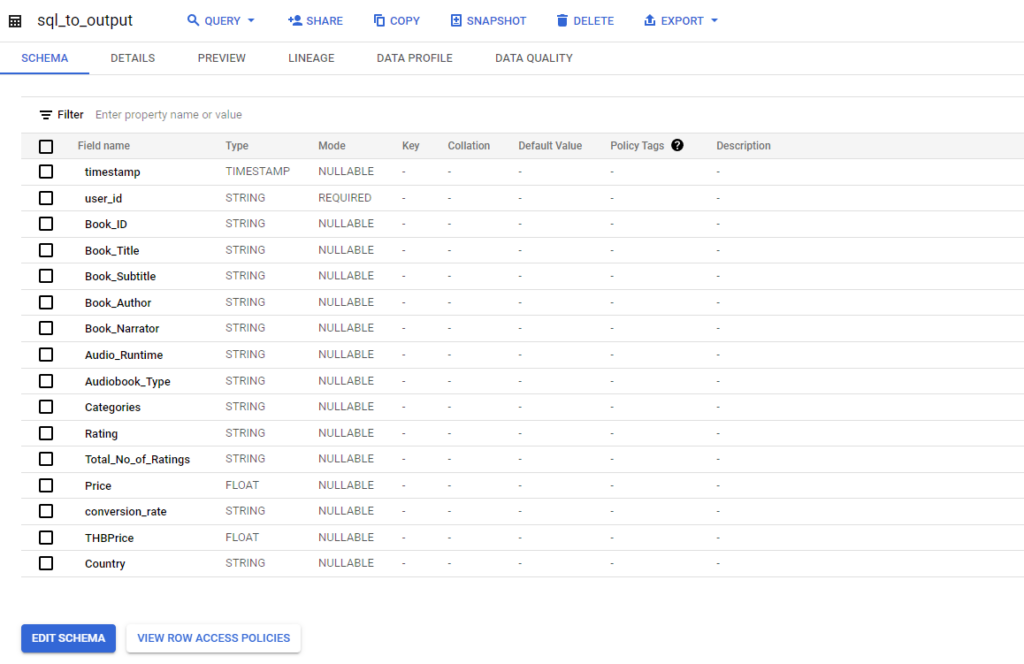Switch to the Preview tab

pos(221,58)
